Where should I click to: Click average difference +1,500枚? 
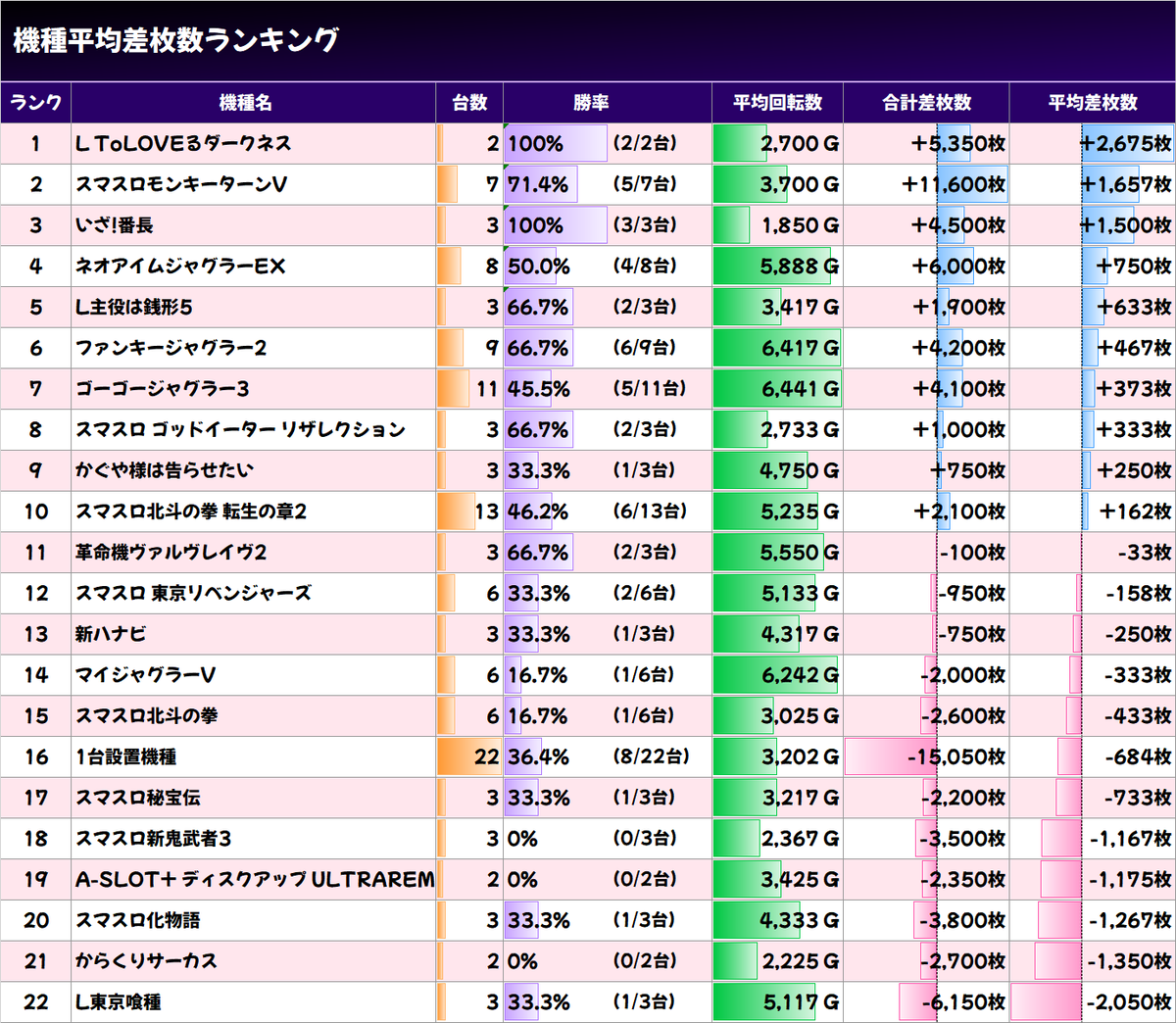pos(1125,225)
